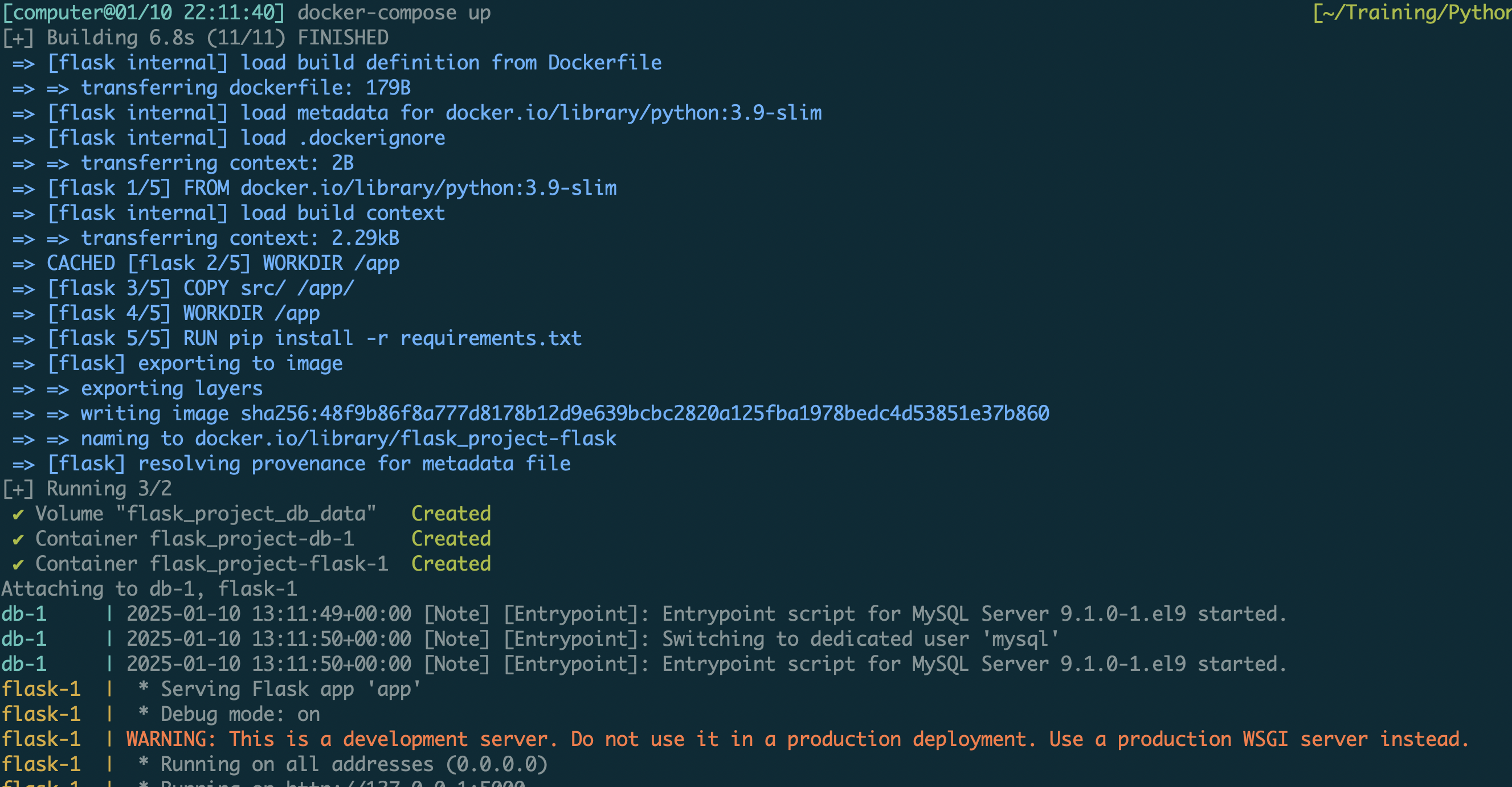Click "Switching to dedicated user 'mysql'" log text
Viewport: 1512px width, 787px height.
(860, 639)
